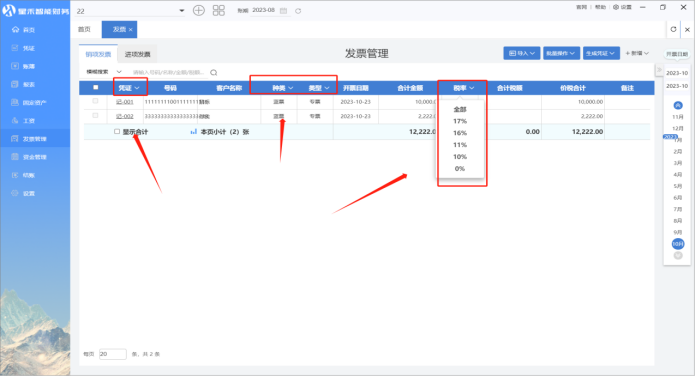695x377 pixels.
Task: Select highlighted 10月 in month list
Action: click(x=678, y=244)
